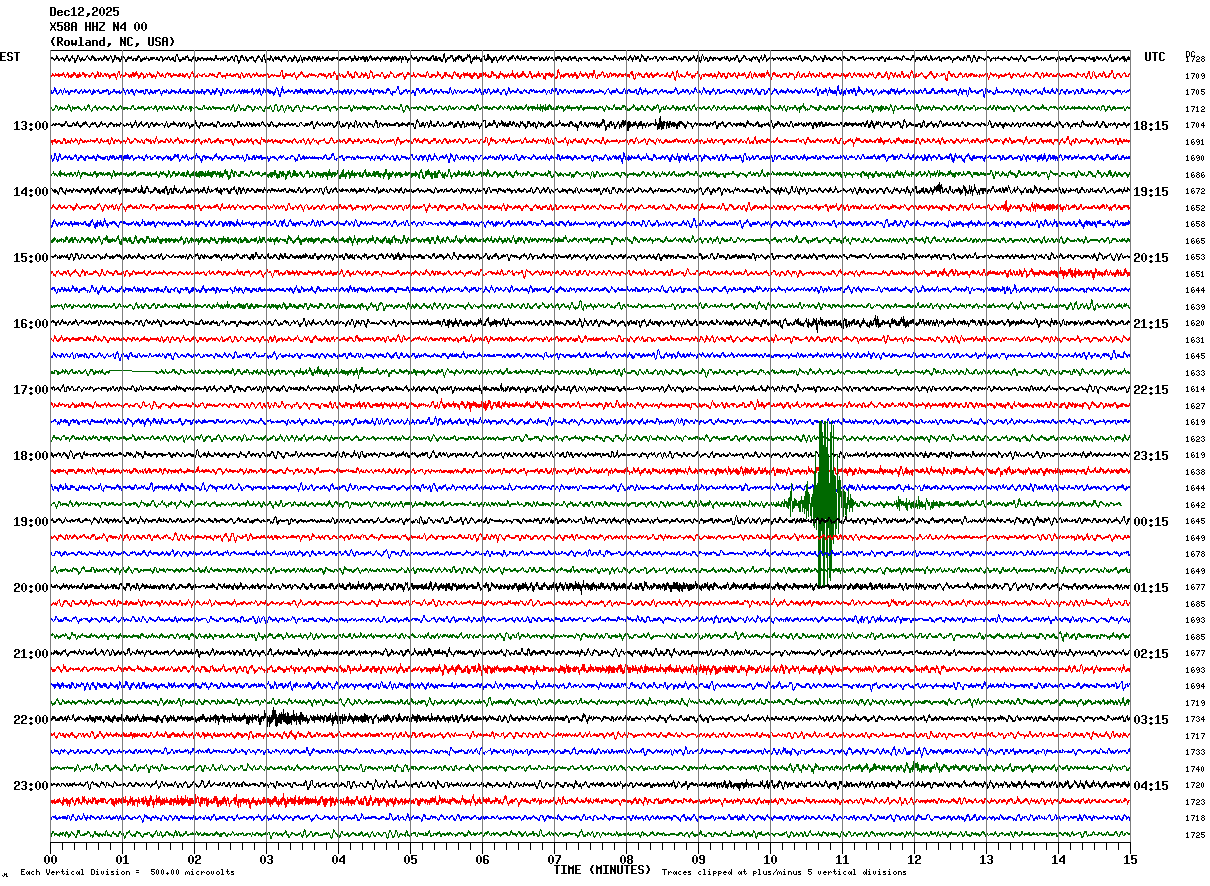The image size is (1210, 886).
Task: Select the 13:00 EST time label
Action: click(x=30, y=126)
